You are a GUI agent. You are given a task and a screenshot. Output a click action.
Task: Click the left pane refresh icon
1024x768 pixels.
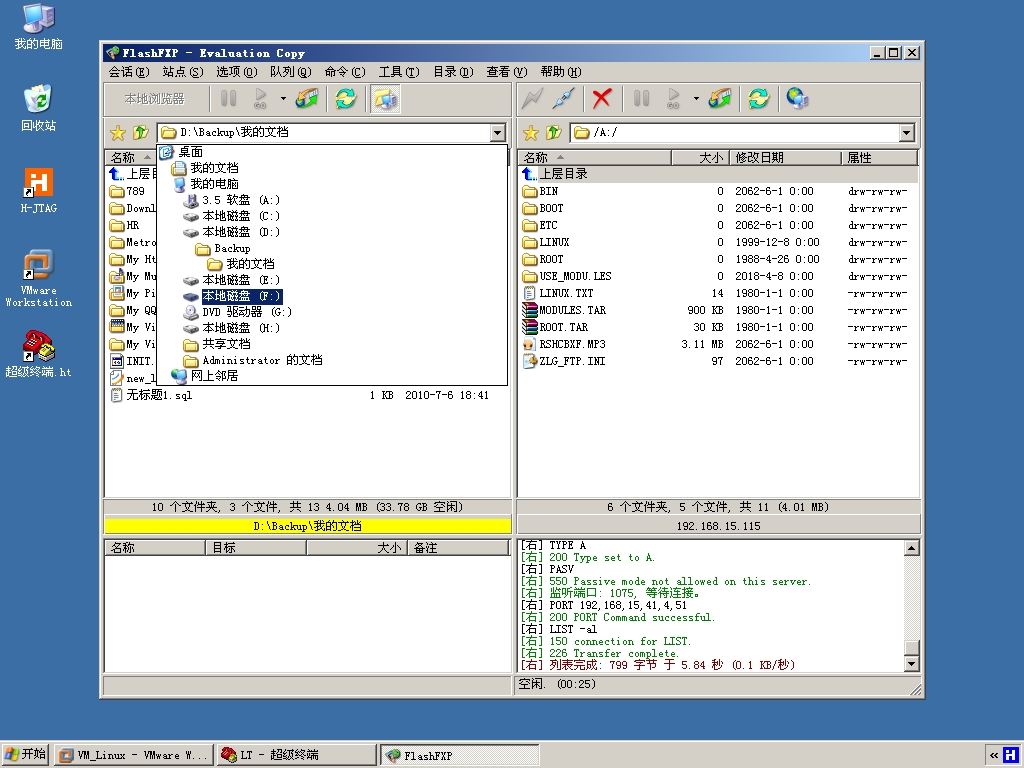(345, 99)
